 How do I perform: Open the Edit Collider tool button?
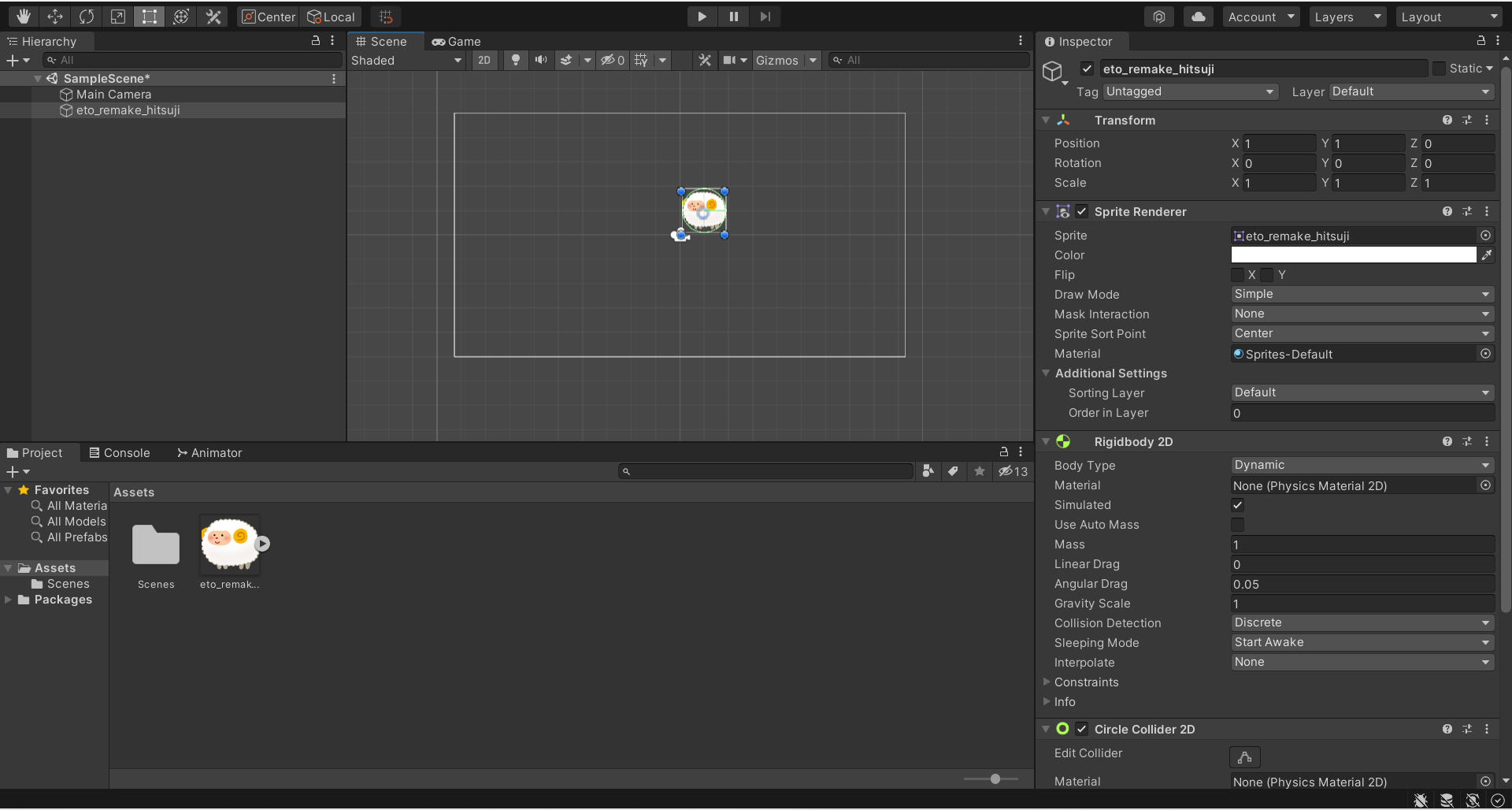pos(1244,757)
